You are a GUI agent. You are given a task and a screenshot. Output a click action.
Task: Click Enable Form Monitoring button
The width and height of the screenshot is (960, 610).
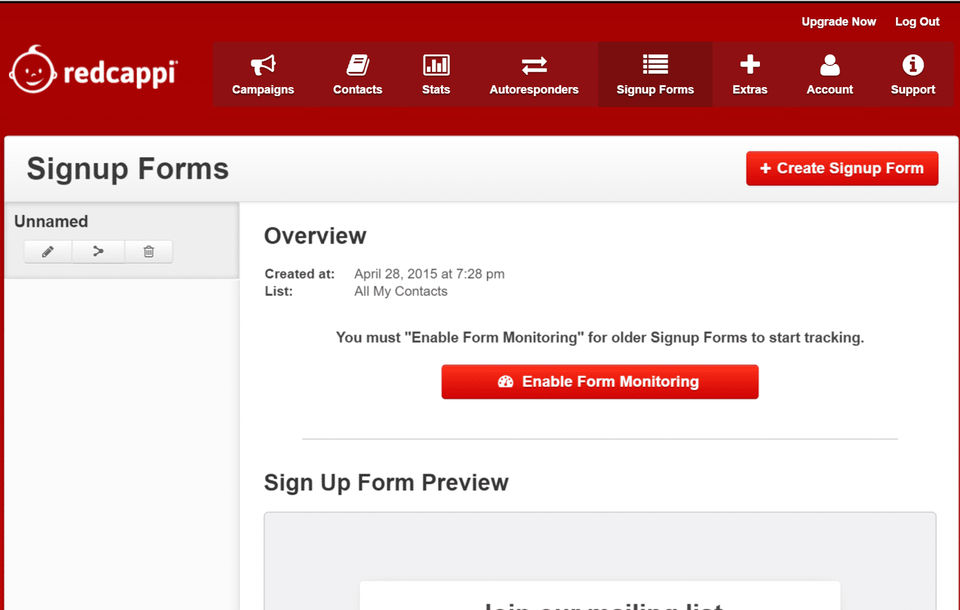tap(600, 382)
